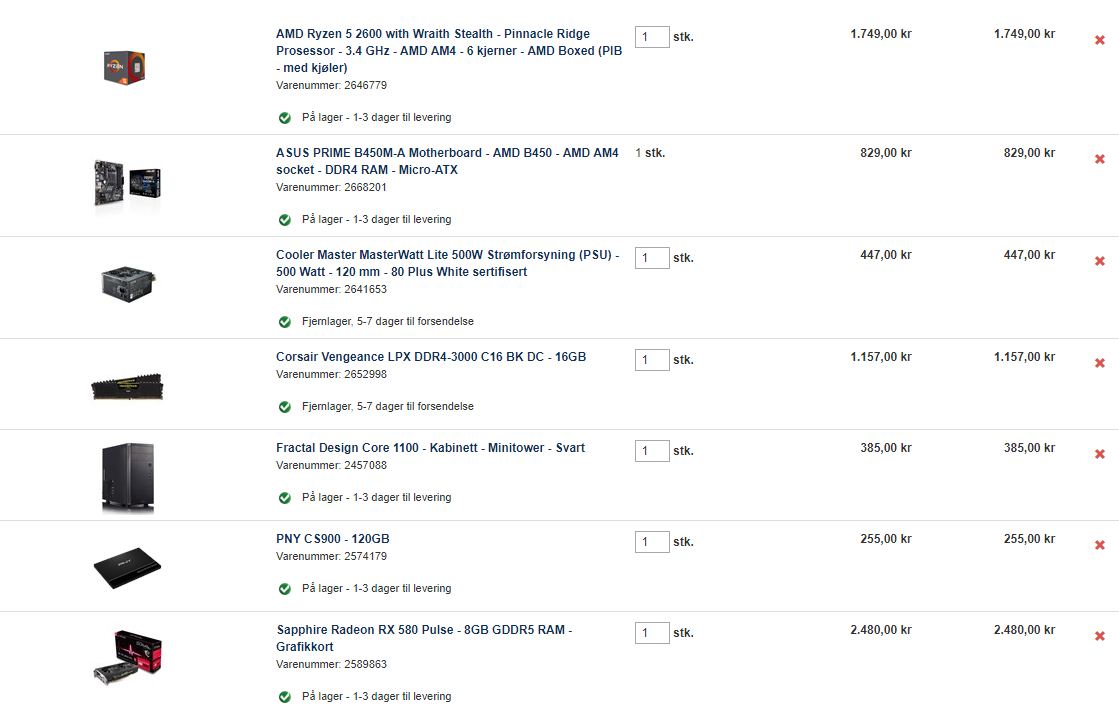Click the Ryzen processor box thumbnail

(124, 67)
